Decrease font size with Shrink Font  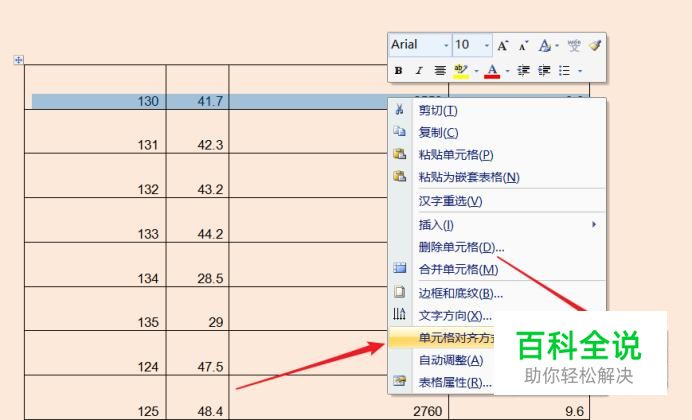[x=523, y=45]
